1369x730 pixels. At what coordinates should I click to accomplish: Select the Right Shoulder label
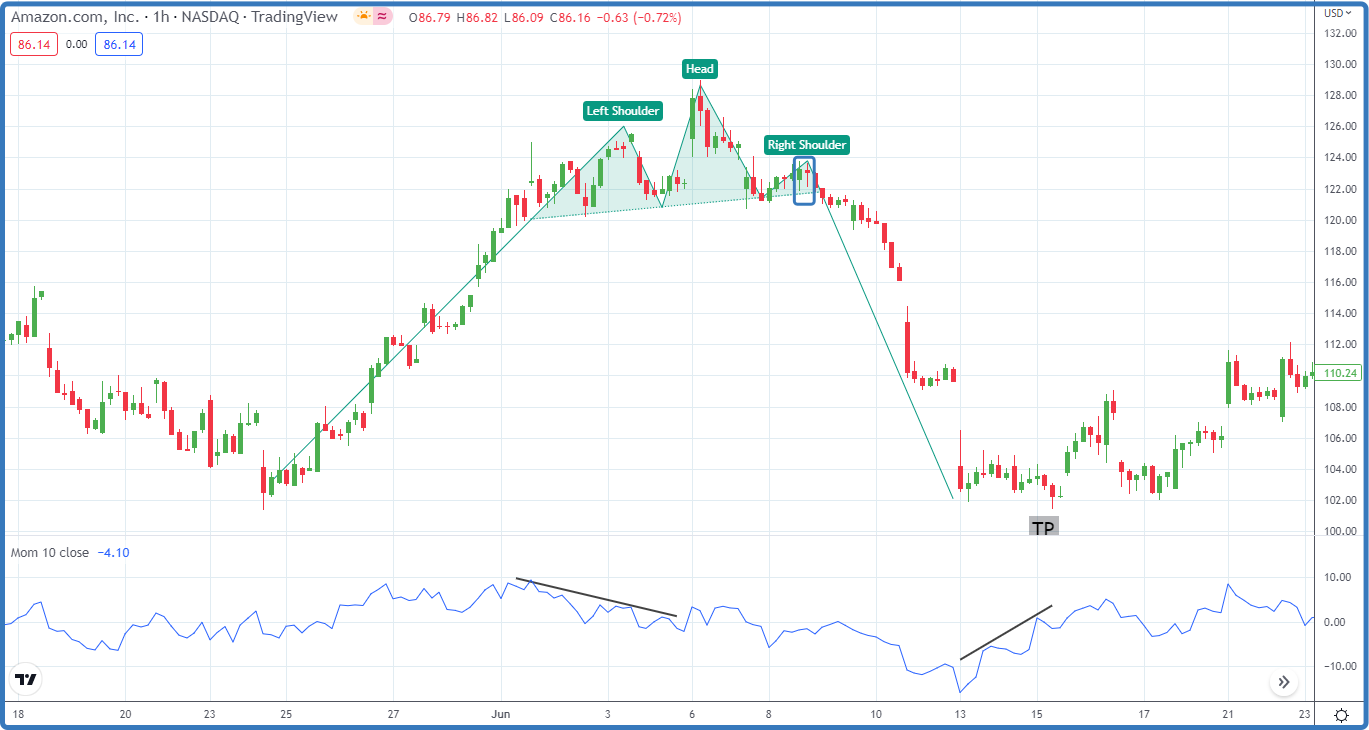click(x=807, y=145)
